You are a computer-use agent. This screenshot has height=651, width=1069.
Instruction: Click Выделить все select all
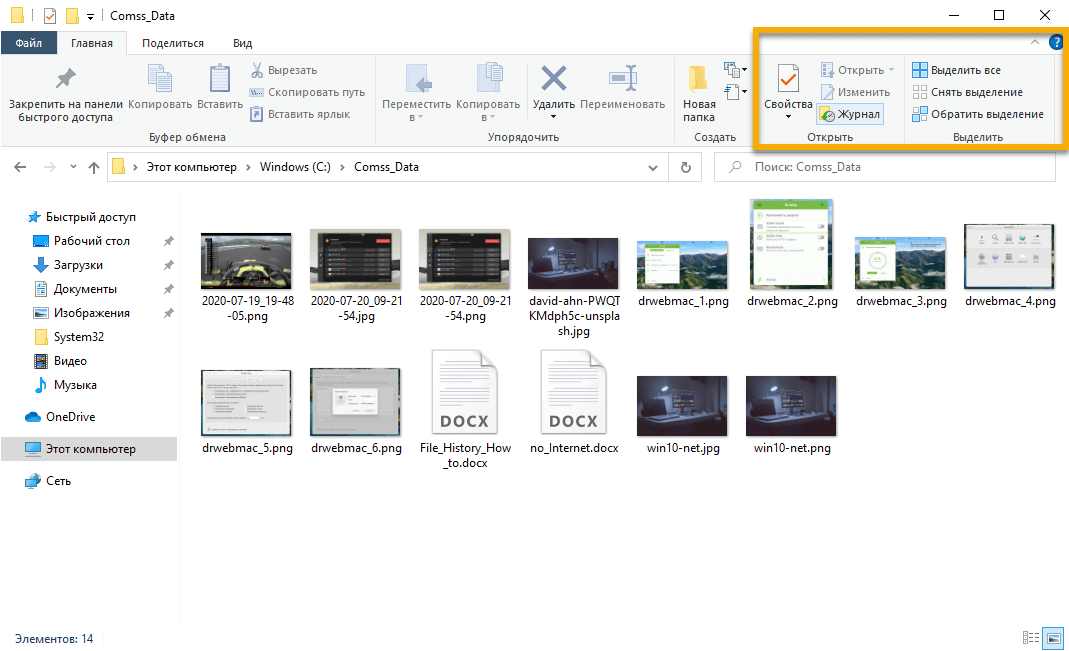point(957,70)
